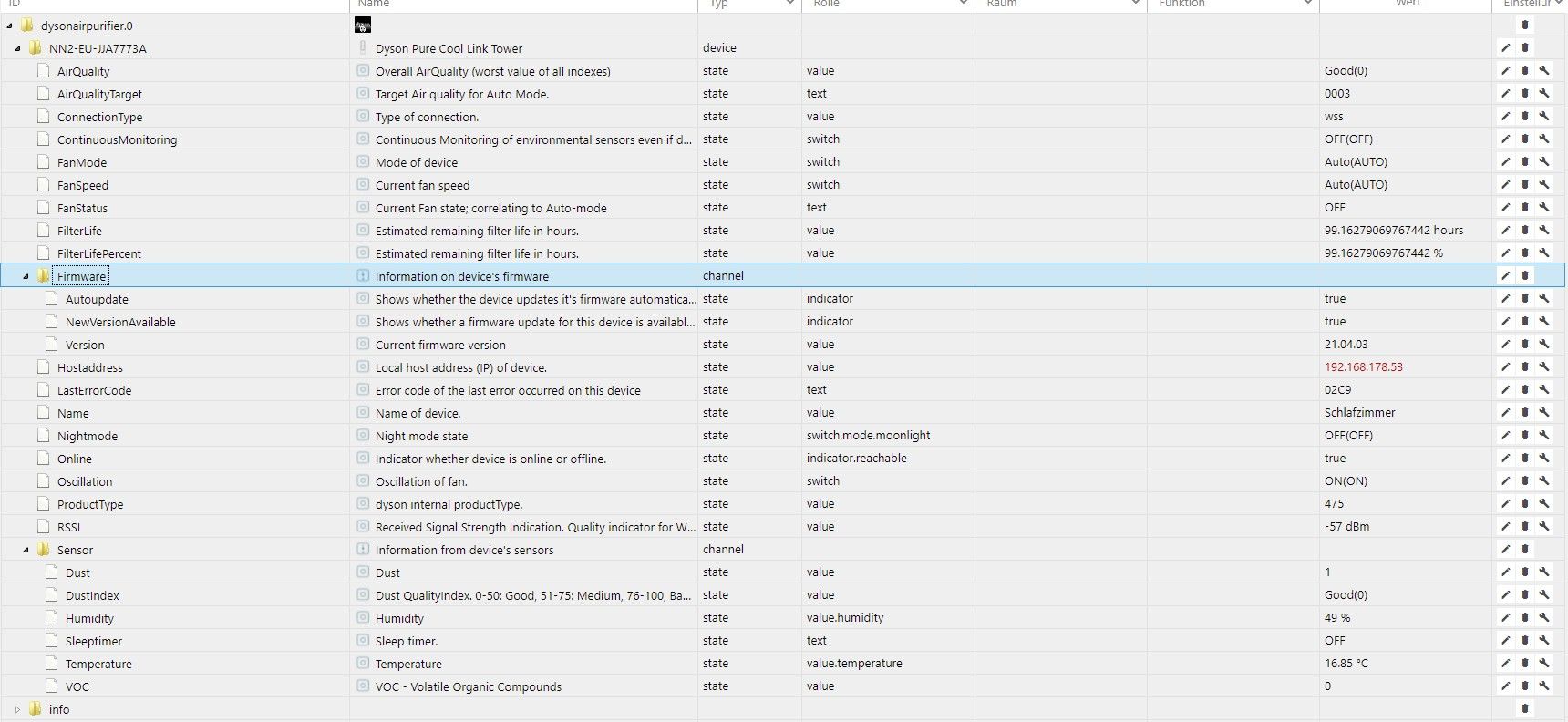
Task: Click the 192.168.178.53 host address value
Action: coord(1363,367)
